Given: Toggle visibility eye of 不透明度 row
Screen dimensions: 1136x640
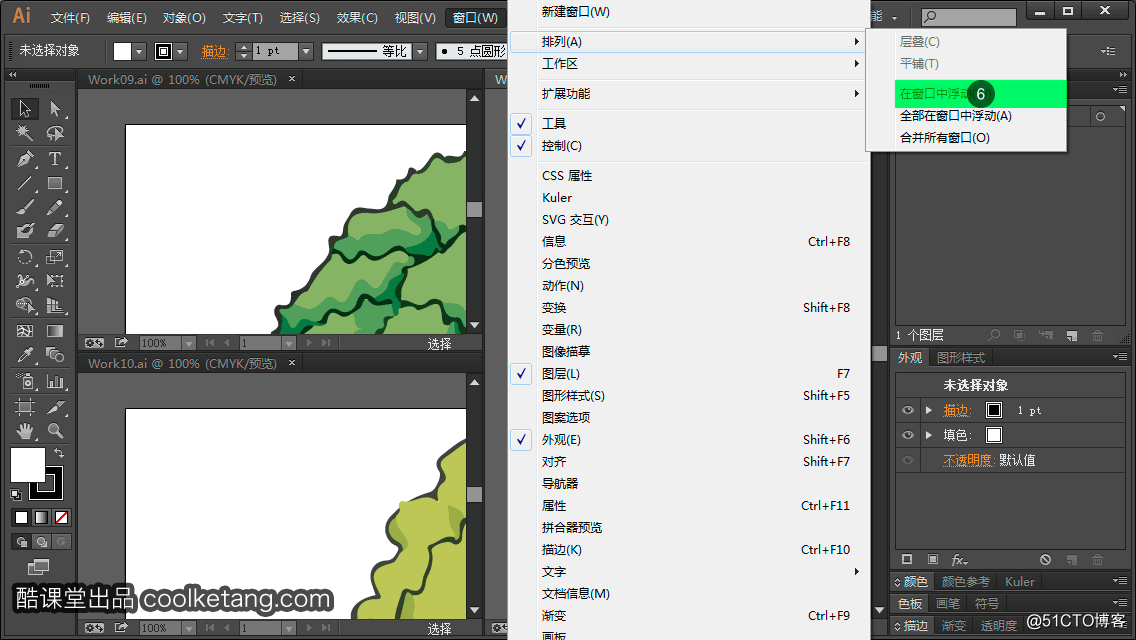Looking at the screenshot, I should click(x=908, y=460).
